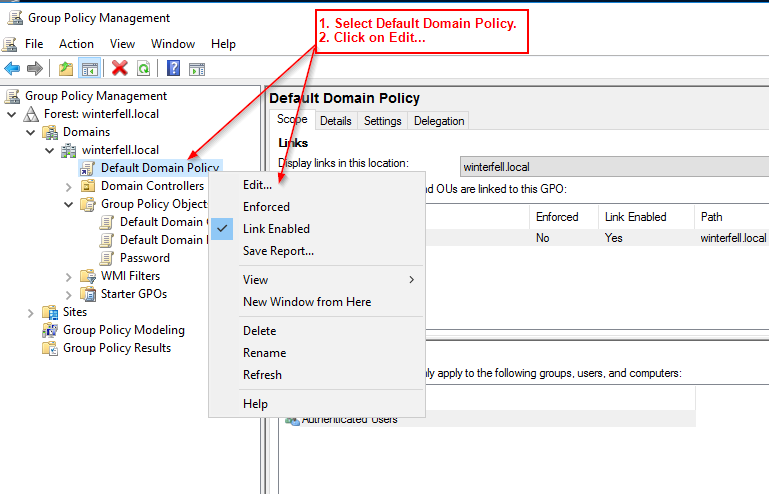Toggle the Show/Hide Console Tree icon
Viewport: 769px width, 494px height.
90,68
